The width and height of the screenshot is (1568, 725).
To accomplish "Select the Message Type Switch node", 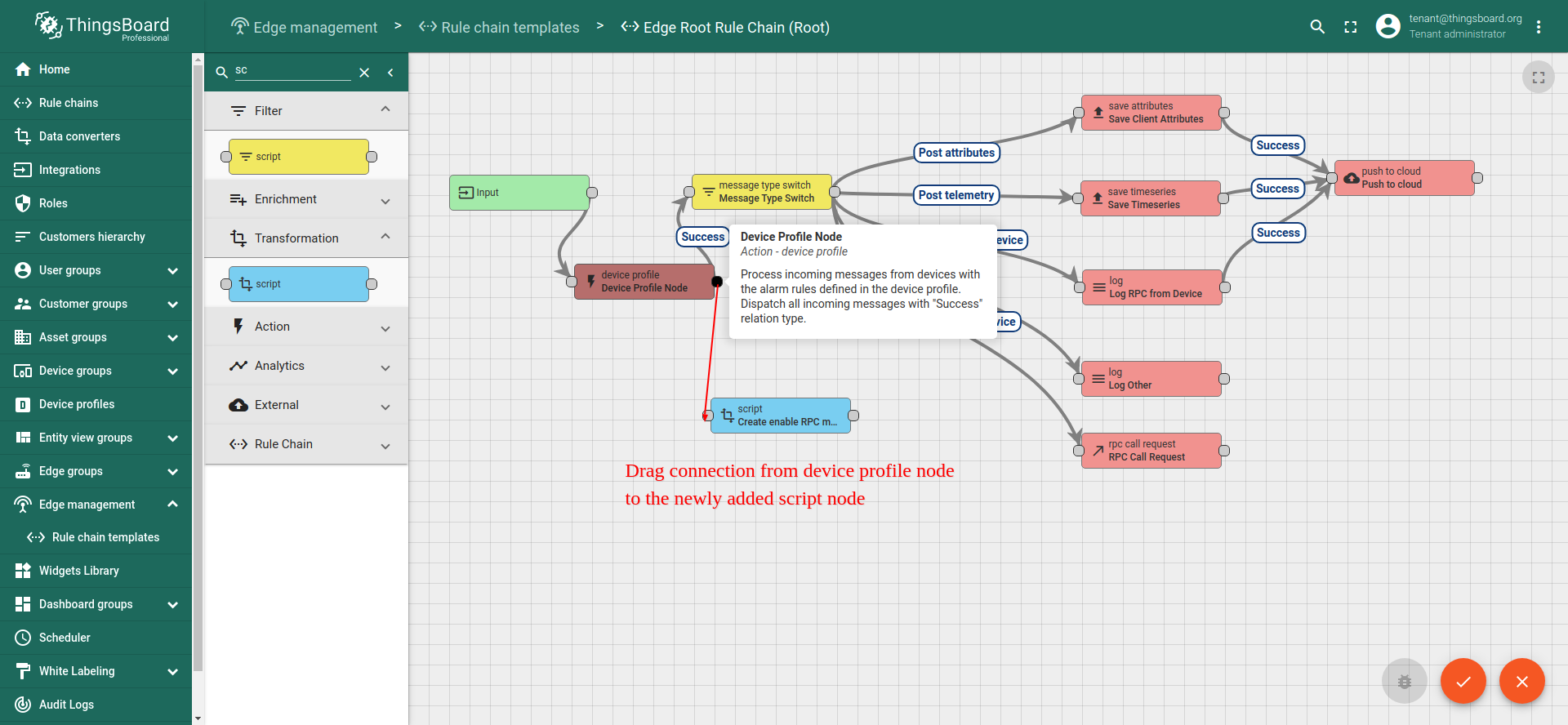I will (762, 192).
